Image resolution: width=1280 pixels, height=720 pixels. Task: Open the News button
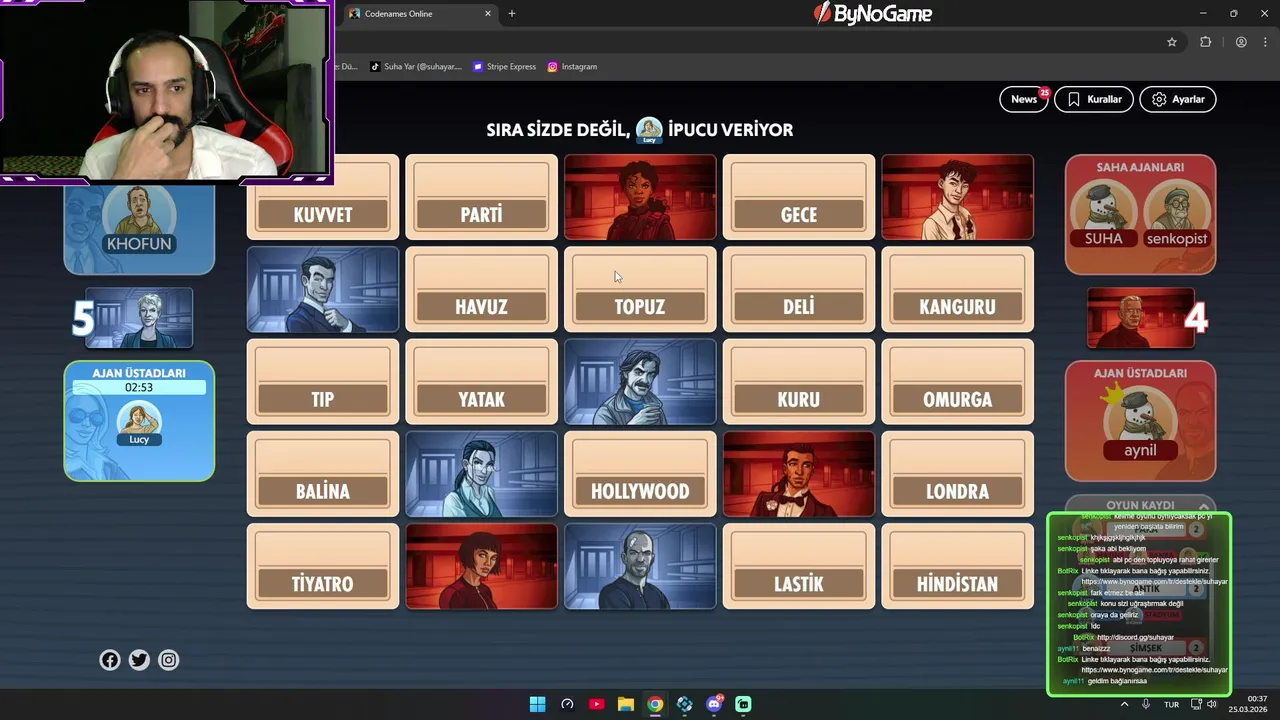point(1024,99)
